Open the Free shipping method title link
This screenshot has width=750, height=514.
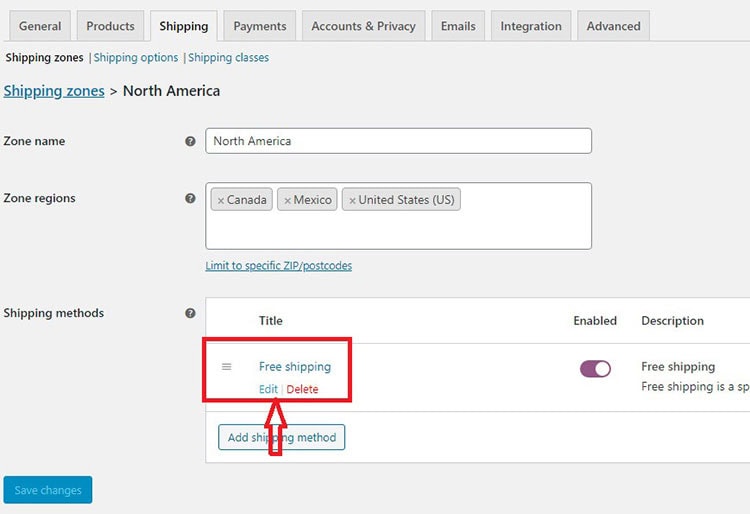pos(295,367)
